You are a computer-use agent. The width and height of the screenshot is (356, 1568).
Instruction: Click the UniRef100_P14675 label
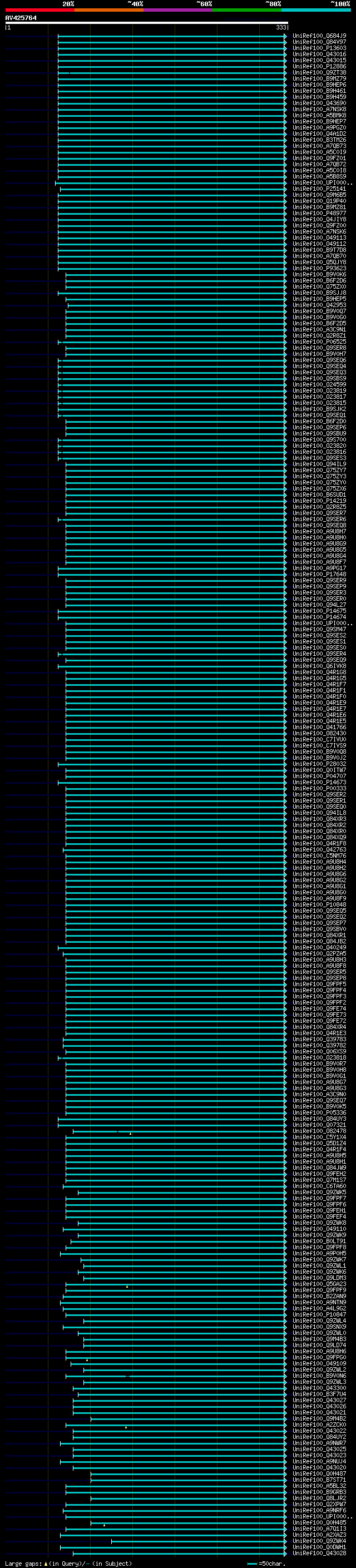[x=319, y=611]
